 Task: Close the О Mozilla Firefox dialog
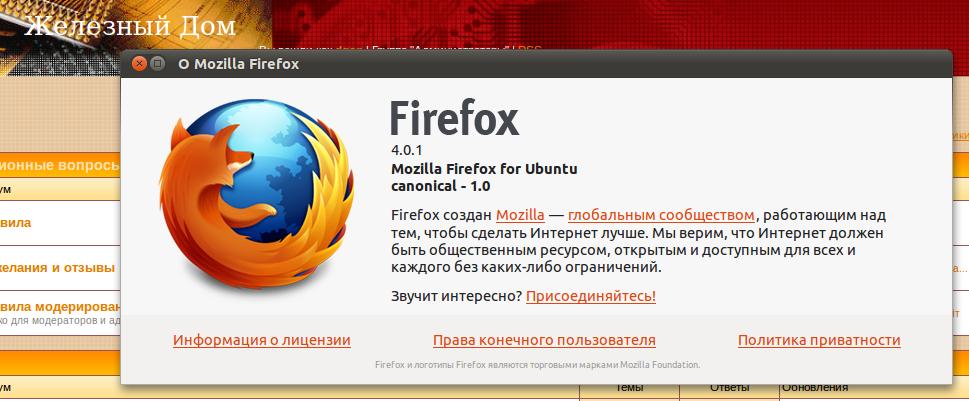(x=139, y=63)
